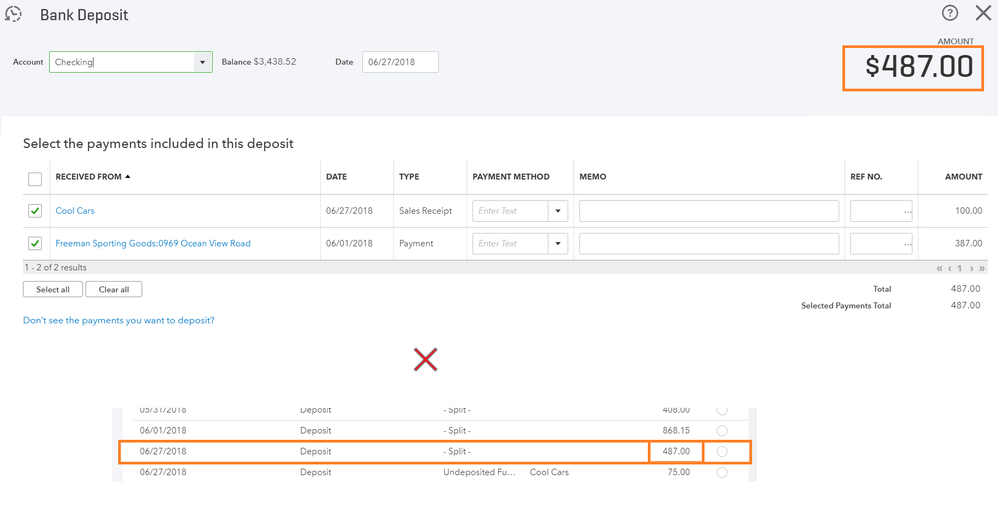The width and height of the screenshot is (999, 513).
Task: Expand payment method dropdown for Cool Cars
Action: point(558,211)
